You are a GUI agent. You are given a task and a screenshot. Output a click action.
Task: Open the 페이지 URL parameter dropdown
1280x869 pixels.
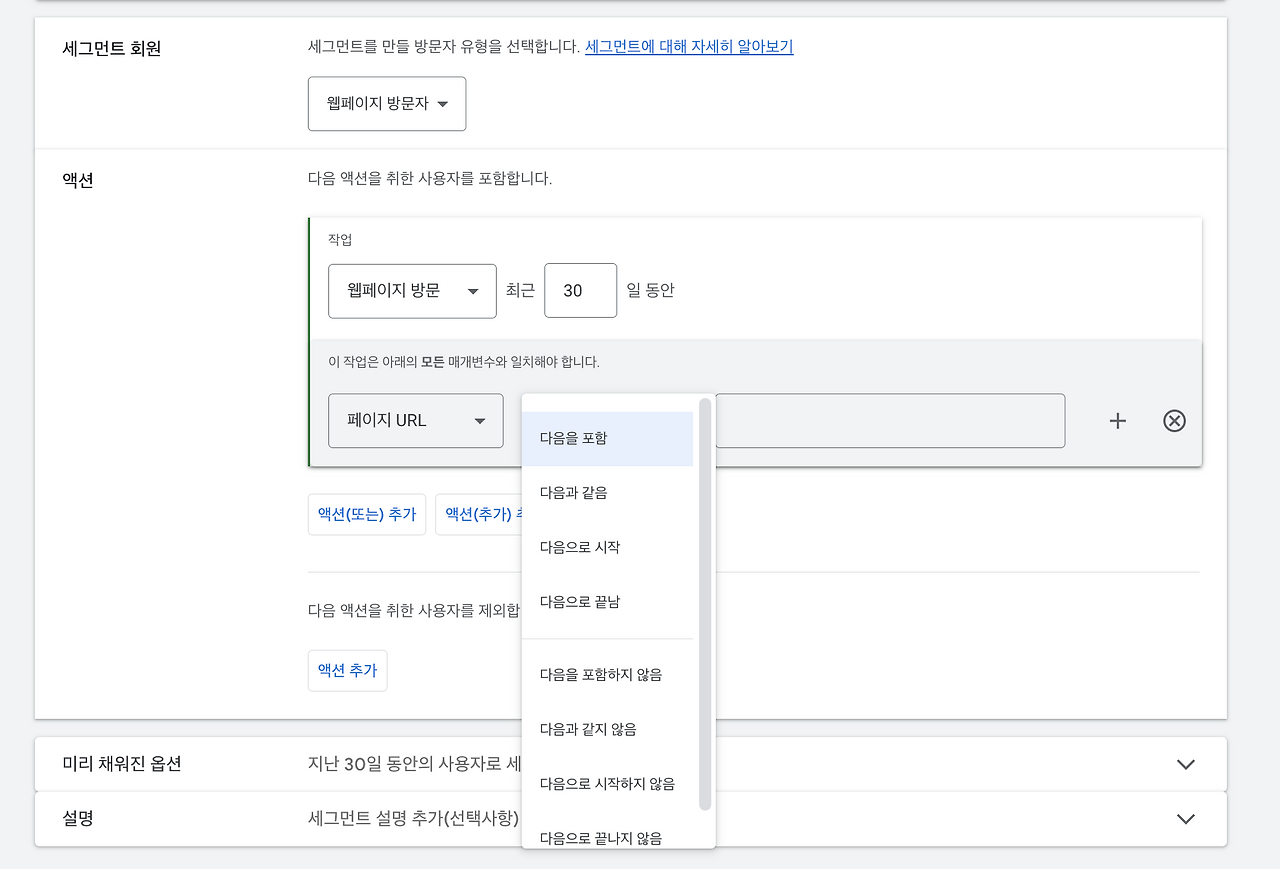point(415,421)
